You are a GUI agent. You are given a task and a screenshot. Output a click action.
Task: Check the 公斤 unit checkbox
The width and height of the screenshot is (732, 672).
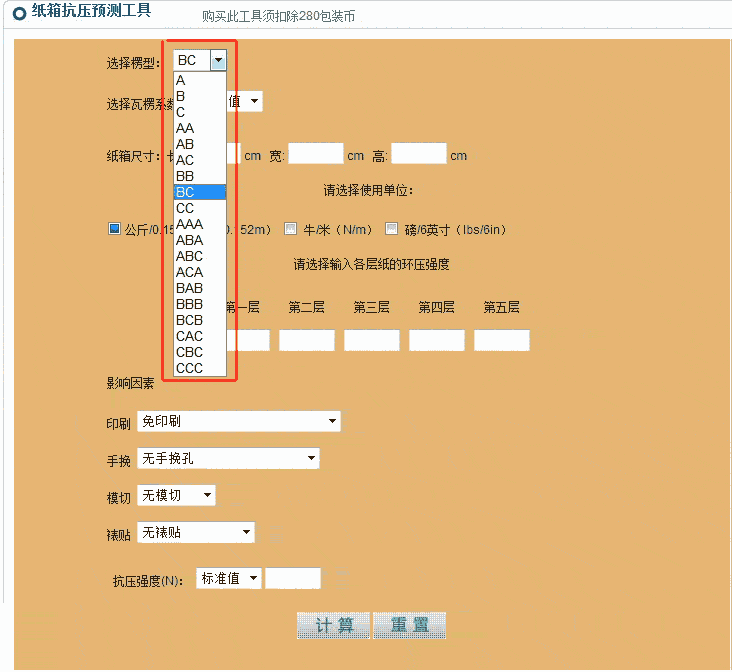pos(114,229)
